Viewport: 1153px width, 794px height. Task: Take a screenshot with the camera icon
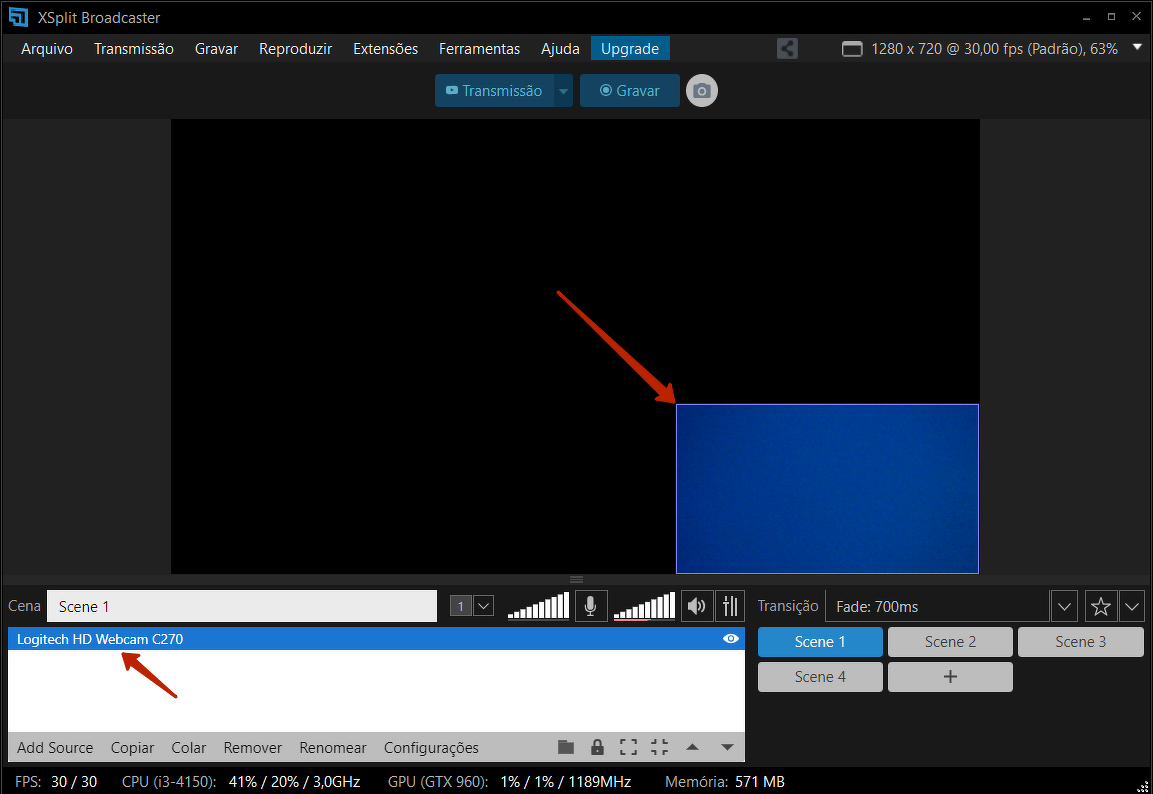[x=702, y=91]
